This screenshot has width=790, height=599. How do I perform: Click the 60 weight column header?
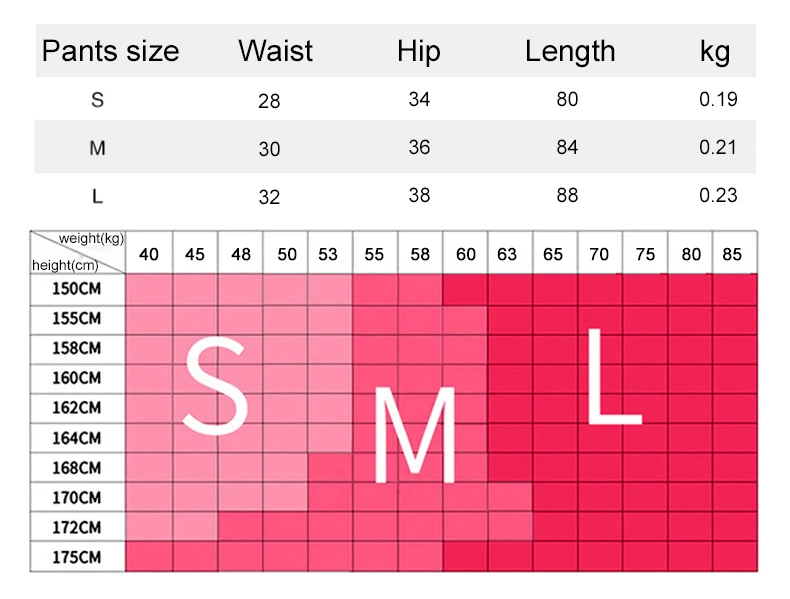click(466, 254)
